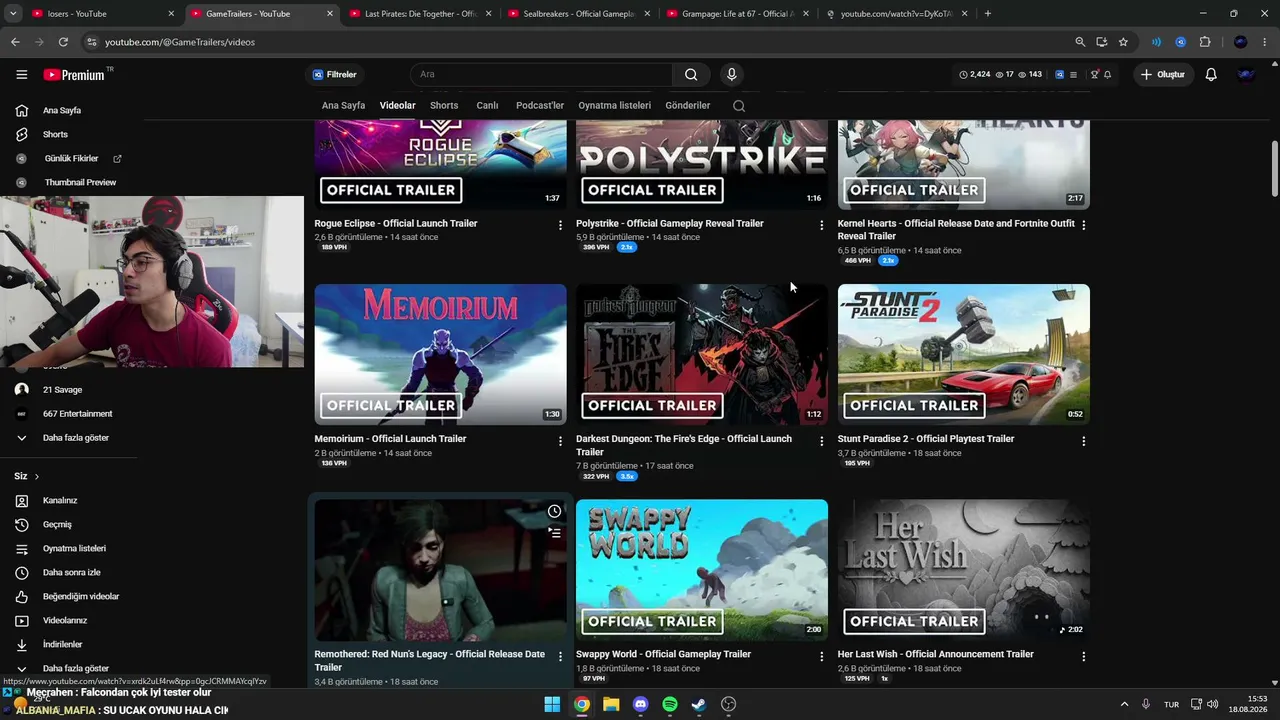Switch to the Gönderiler channel tab
The width and height of the screenshot is (1280, 720).
click(x=688, y=106)
